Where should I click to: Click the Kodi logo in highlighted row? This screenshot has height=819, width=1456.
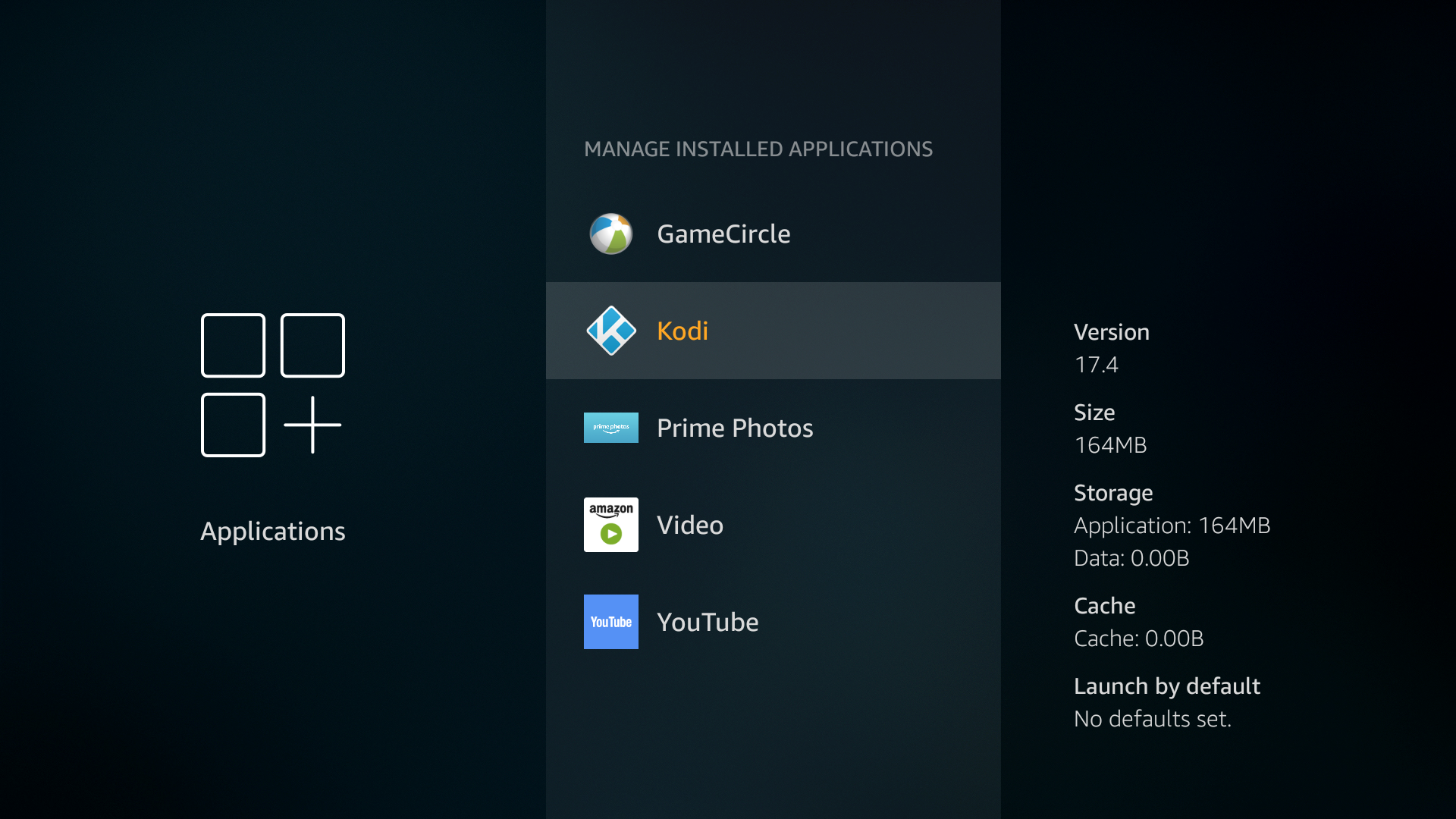(611, 330)
